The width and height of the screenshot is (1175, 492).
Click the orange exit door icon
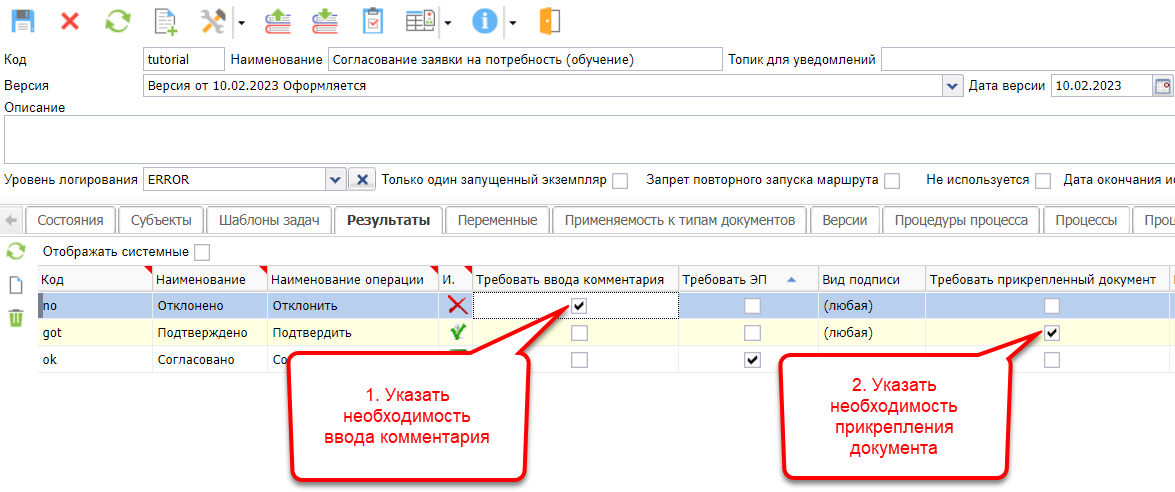pos(549,21)
